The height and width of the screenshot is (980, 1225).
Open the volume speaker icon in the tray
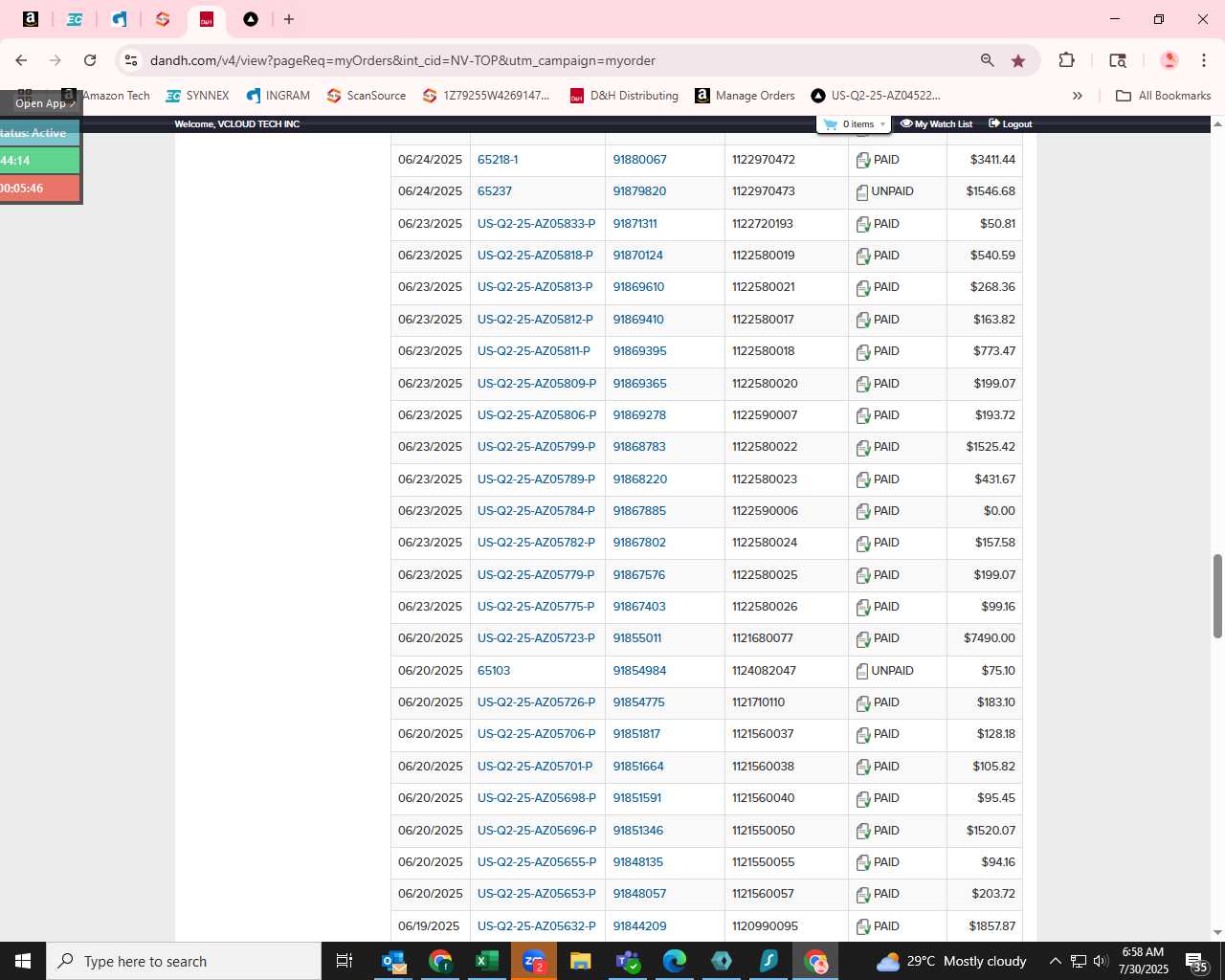click(x=1101, y=961)
